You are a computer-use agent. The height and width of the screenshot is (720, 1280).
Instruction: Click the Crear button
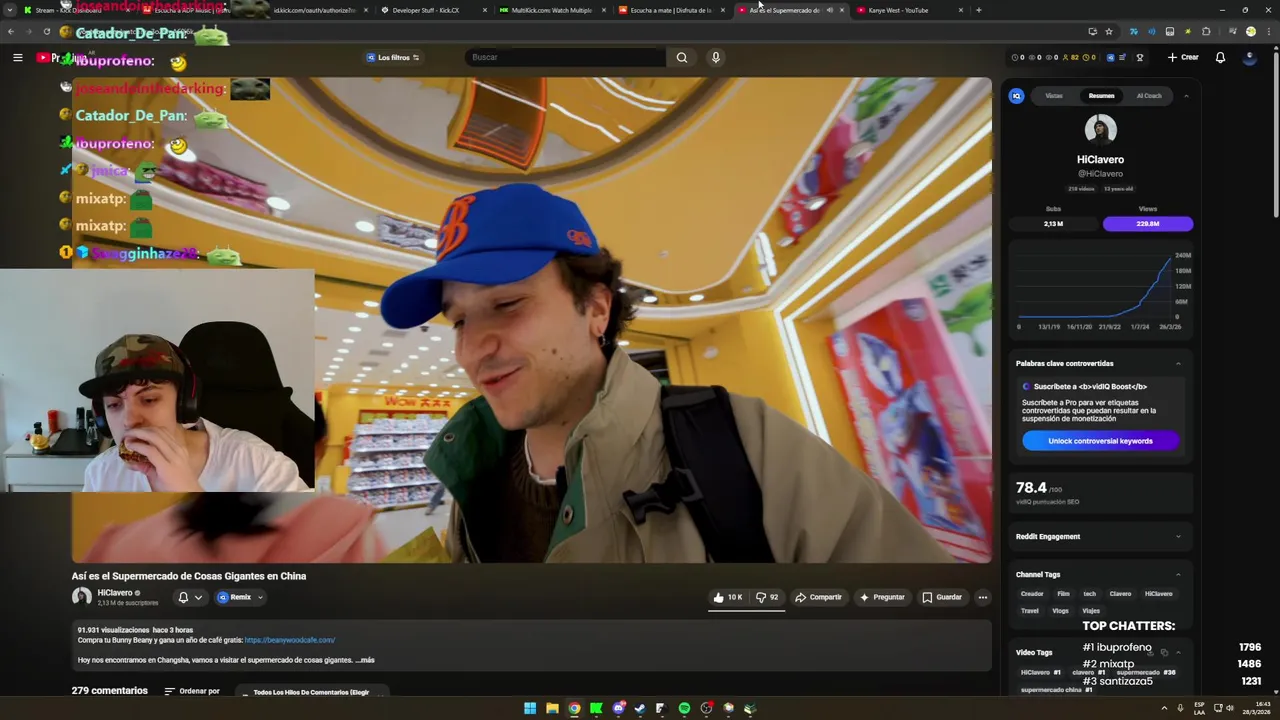1183,57
